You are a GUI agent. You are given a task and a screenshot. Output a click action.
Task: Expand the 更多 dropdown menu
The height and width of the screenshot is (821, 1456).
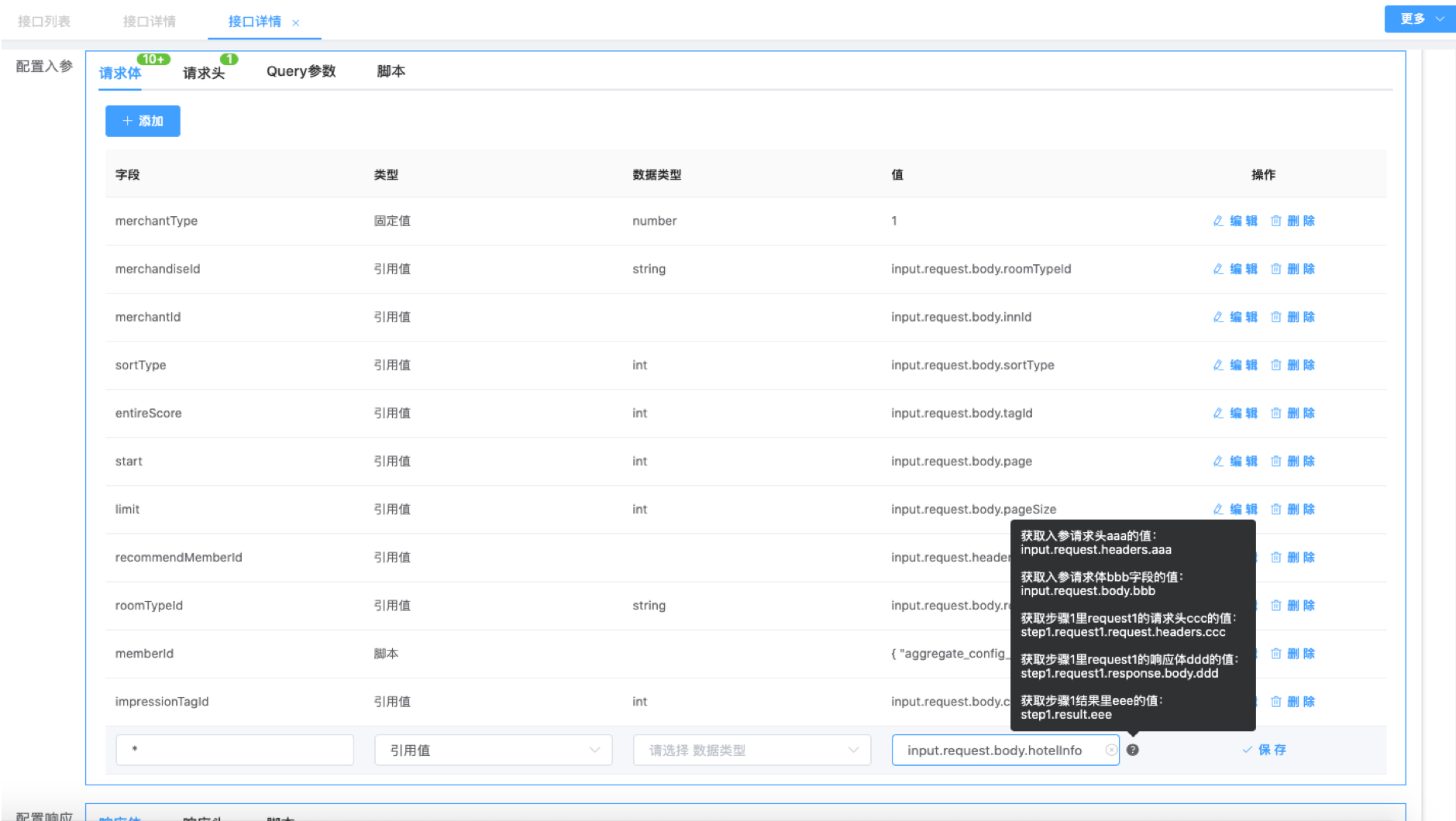(x=1420, y=19)
